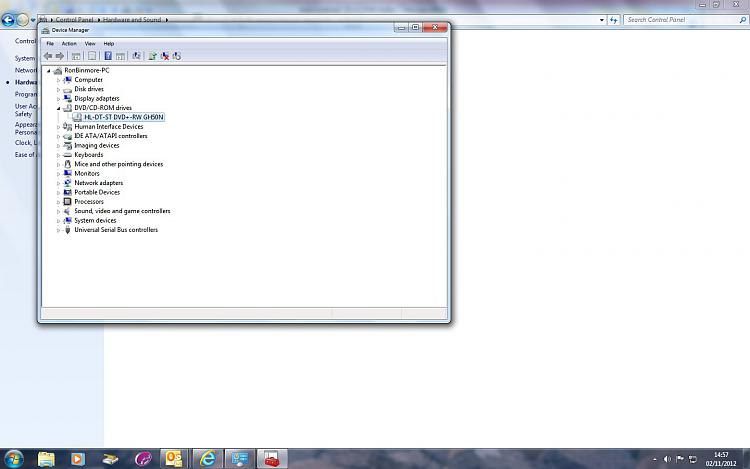Viewport: 750px width, 469px height.
Task: Click the Monitors category icon
Action: [67, 174]
